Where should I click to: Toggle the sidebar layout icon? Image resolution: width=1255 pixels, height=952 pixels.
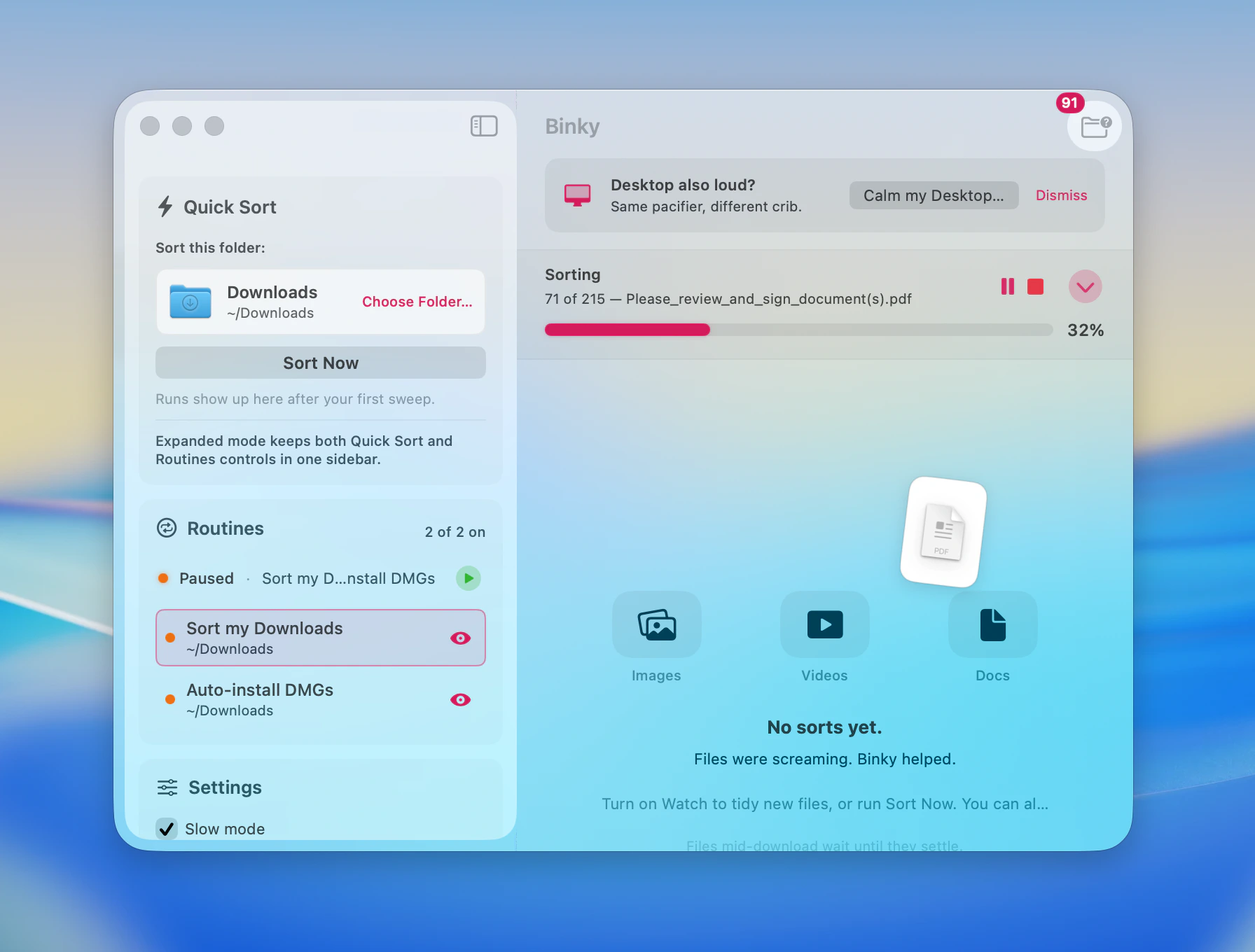(484, 126)
